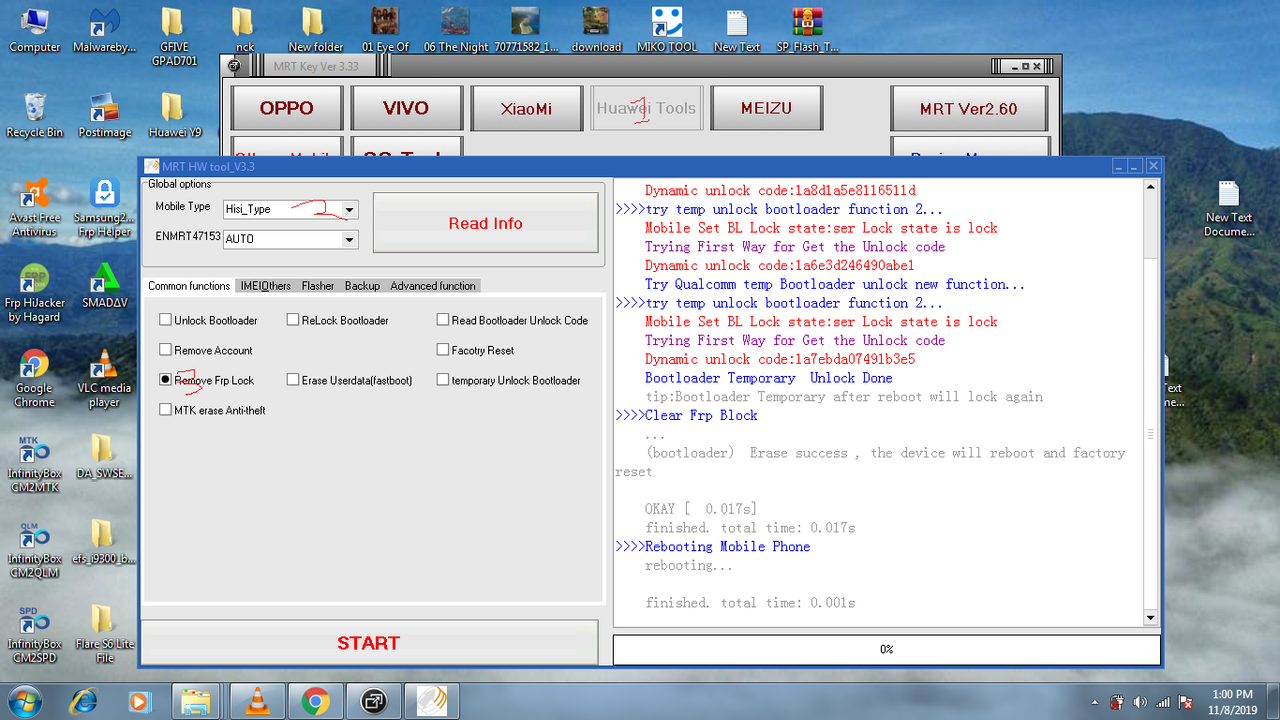1280x720 pixels.
Task: Select the efs_i9300_b folder icon
Action: (102, 541)
